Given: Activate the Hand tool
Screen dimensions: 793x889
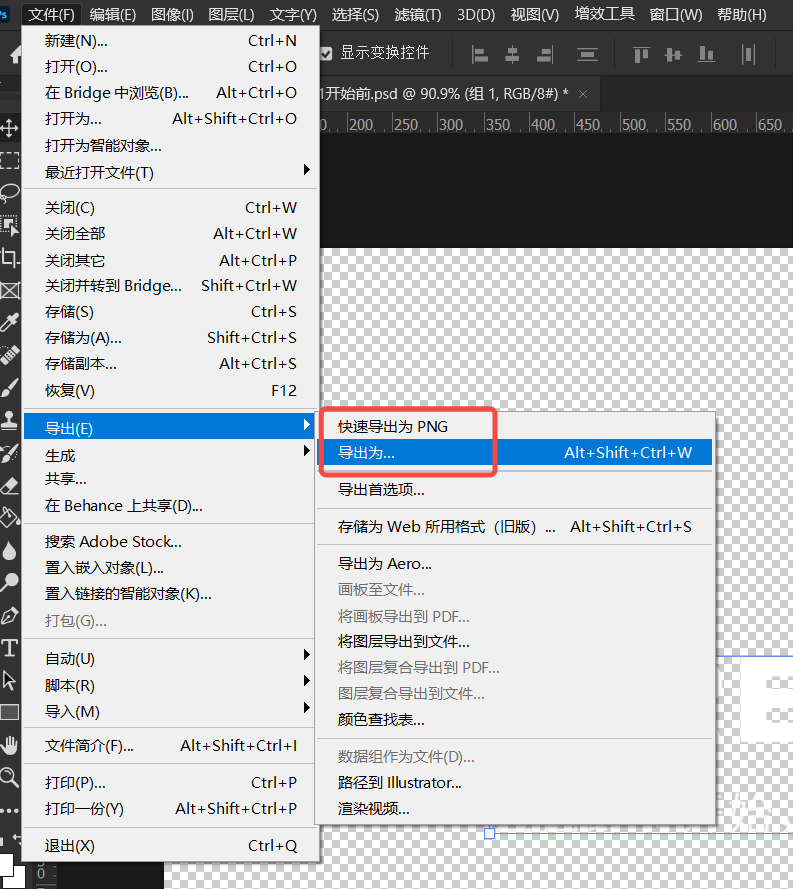Looking at the screenshot, I should pyautogui.click(x=10, y=745).
